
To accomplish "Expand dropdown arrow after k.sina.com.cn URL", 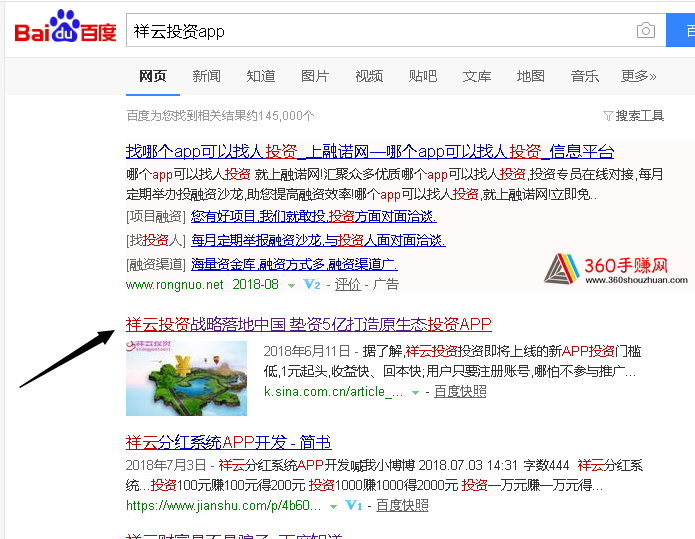I will click(415, 393).
